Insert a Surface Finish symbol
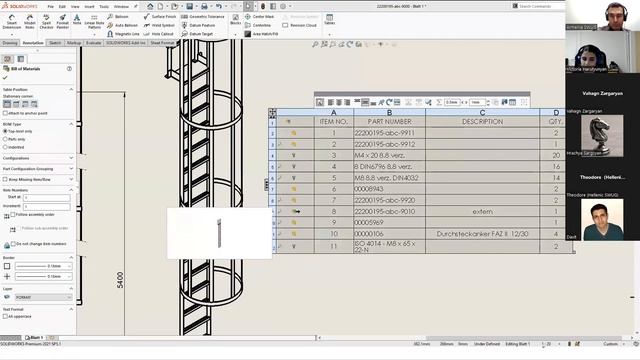Screen dimensions: 640x360 pos(160,17)
